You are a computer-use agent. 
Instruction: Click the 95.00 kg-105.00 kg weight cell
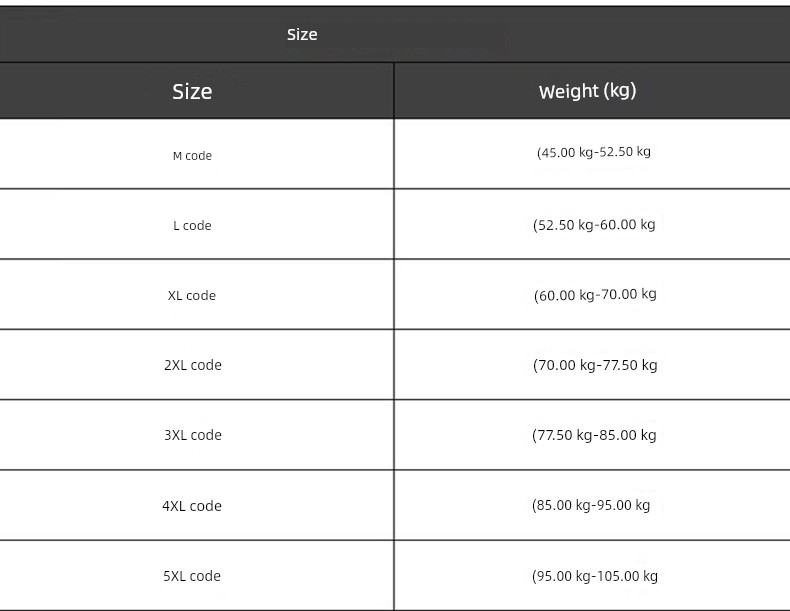tap(595, 576)
